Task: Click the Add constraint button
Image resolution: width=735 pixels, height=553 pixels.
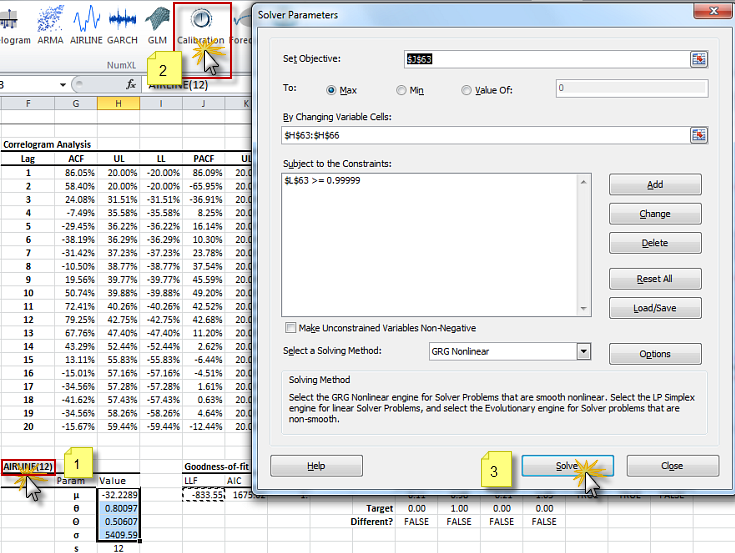Action: point(655,184)
